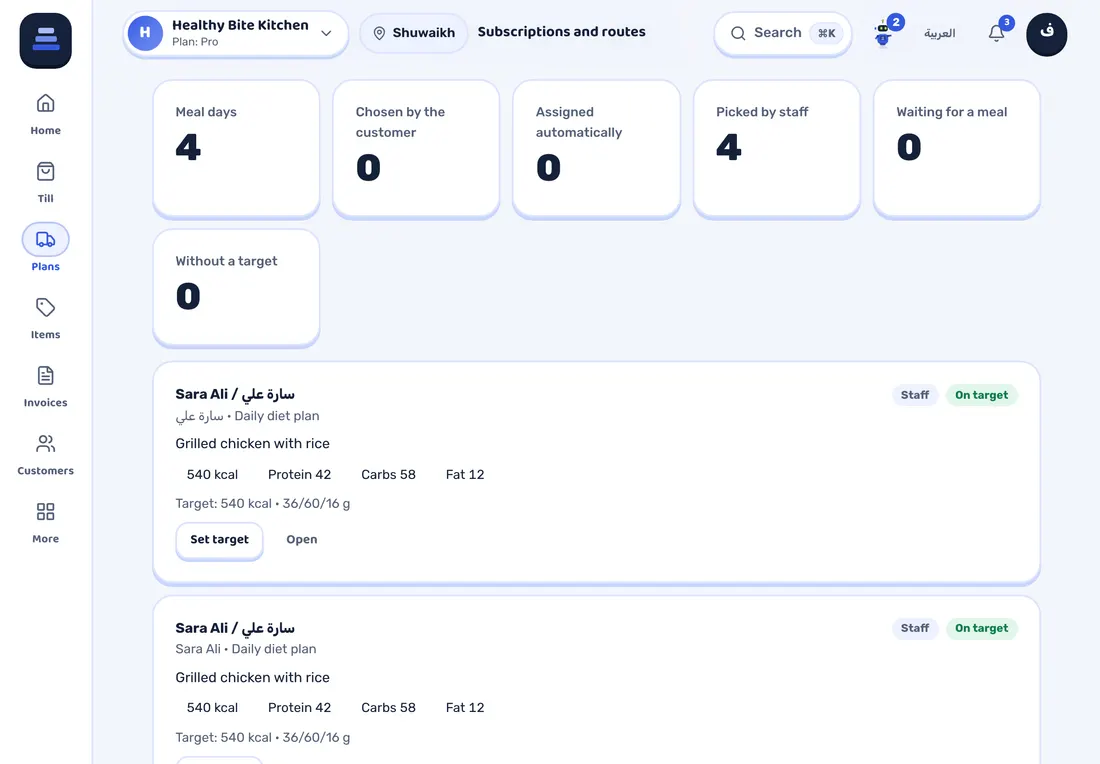Click the Carbs 58 chip on the second card
This screenshot has height=764, width=1100.
(x=389, y=707)
